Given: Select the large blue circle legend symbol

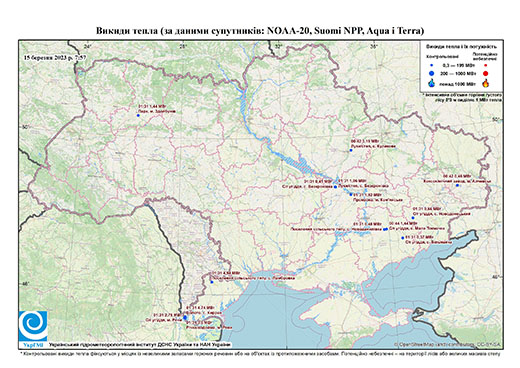Looking at the screenshot, I should click(432, 74).
